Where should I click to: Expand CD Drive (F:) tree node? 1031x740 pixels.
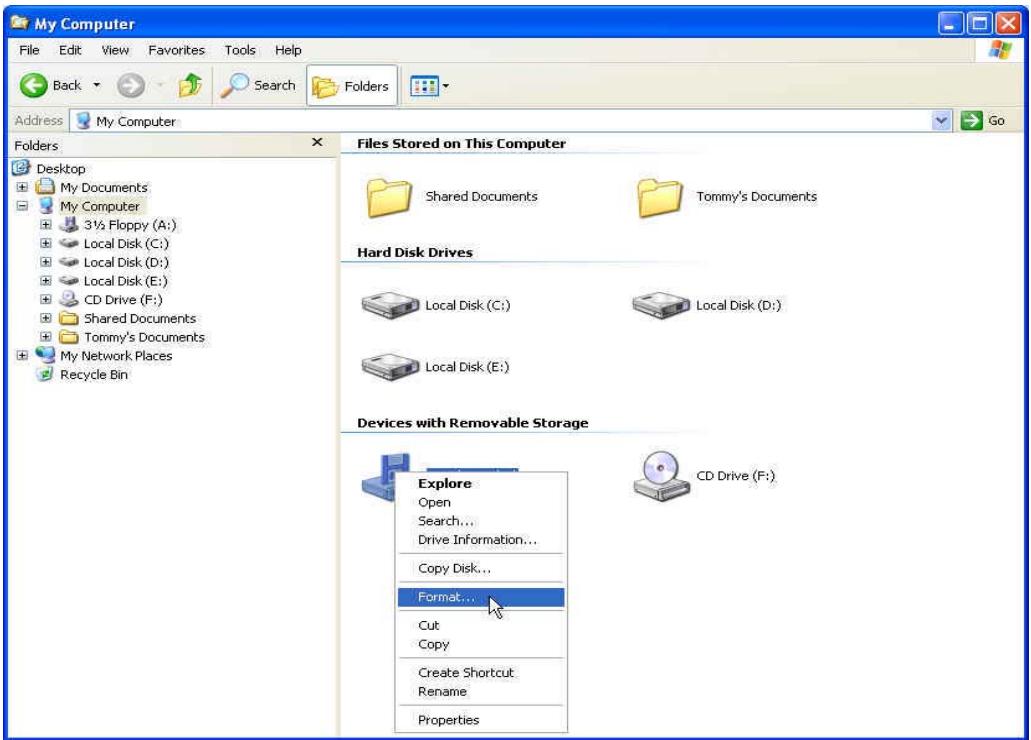click(x=45, y=299)
